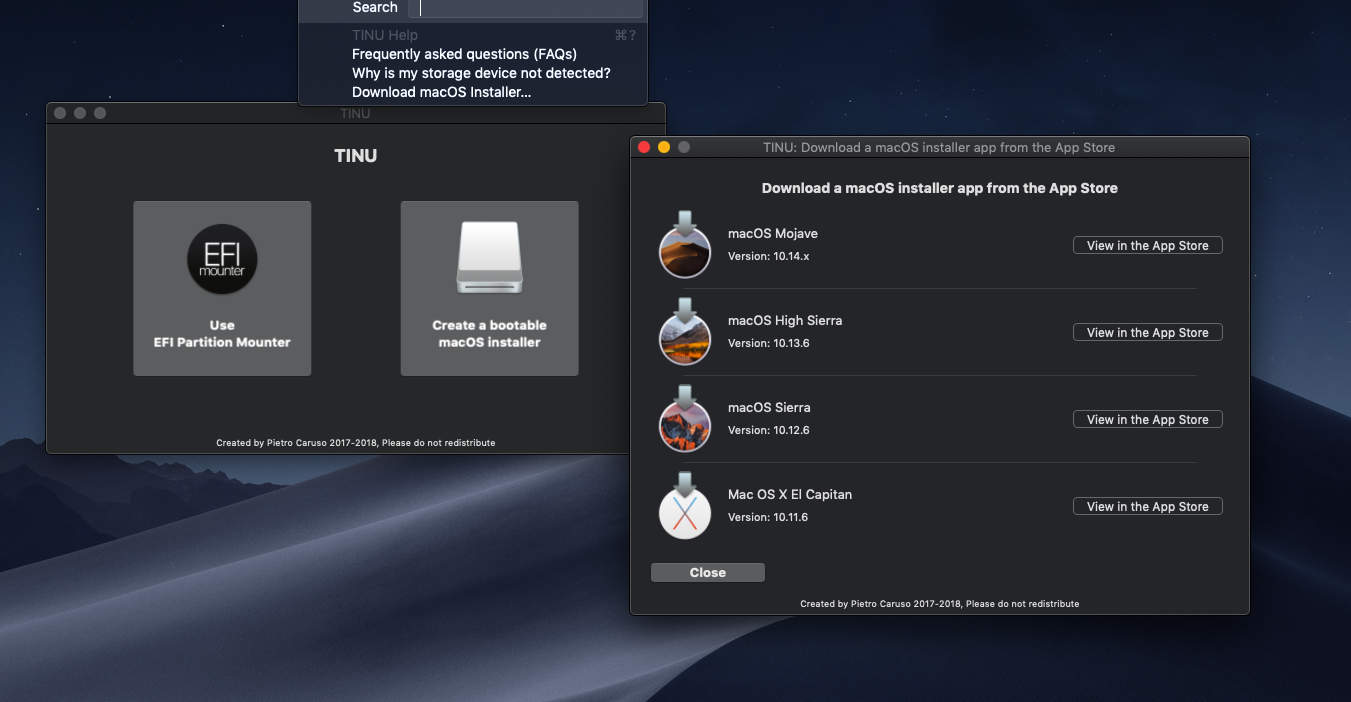The width and height of the screenshot is (1351, 702).
Task: Open Frequently asked questions (FAQs) menu item
Action: 473,54
